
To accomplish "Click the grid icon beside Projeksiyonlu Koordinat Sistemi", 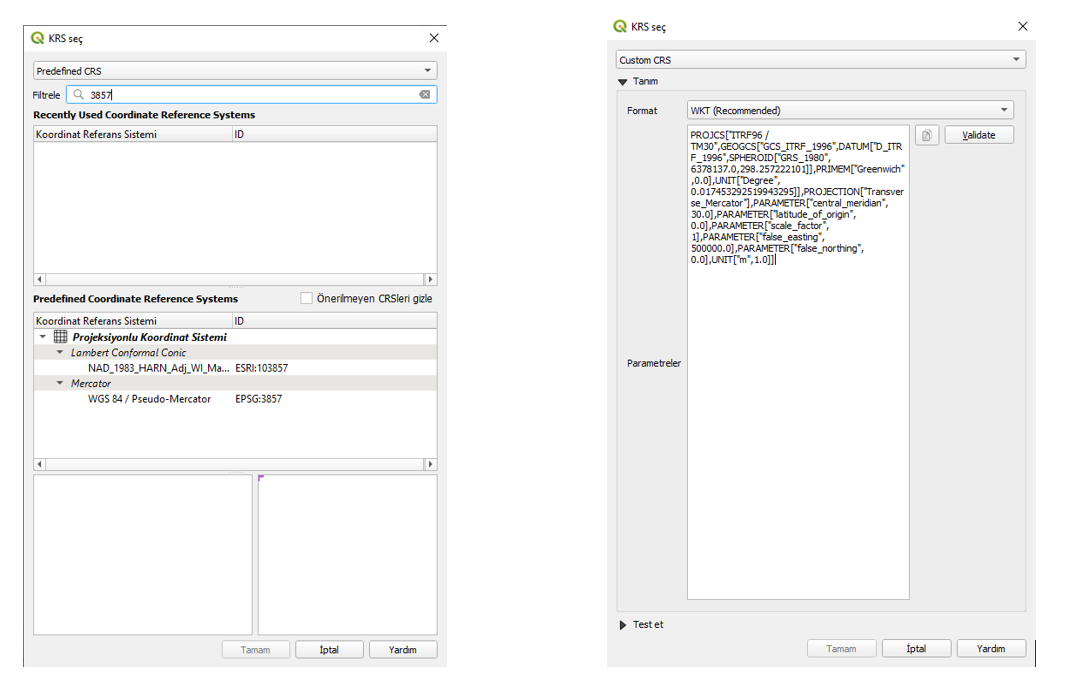I will pos(61,337).
